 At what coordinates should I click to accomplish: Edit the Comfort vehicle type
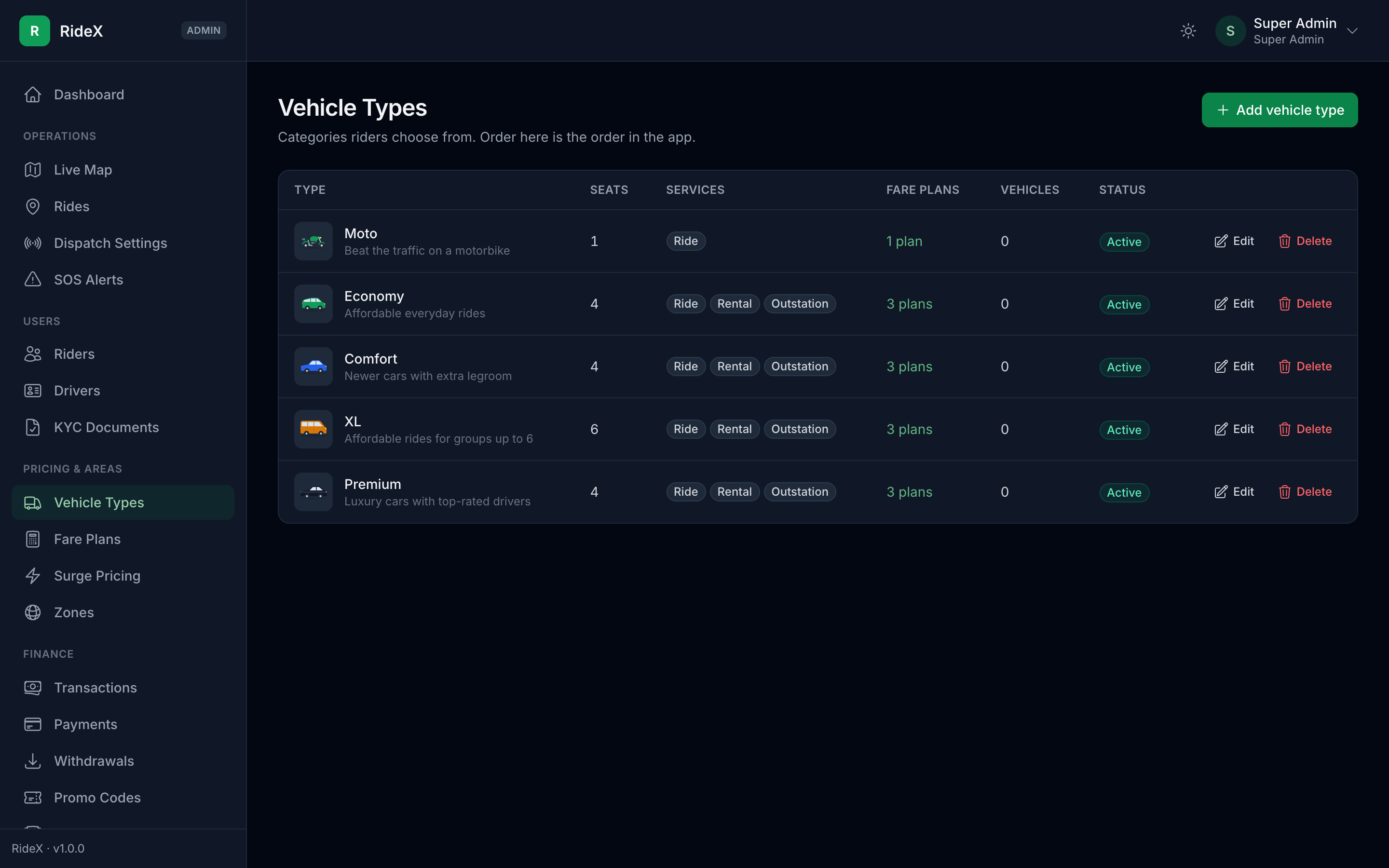pos(1234,366)
